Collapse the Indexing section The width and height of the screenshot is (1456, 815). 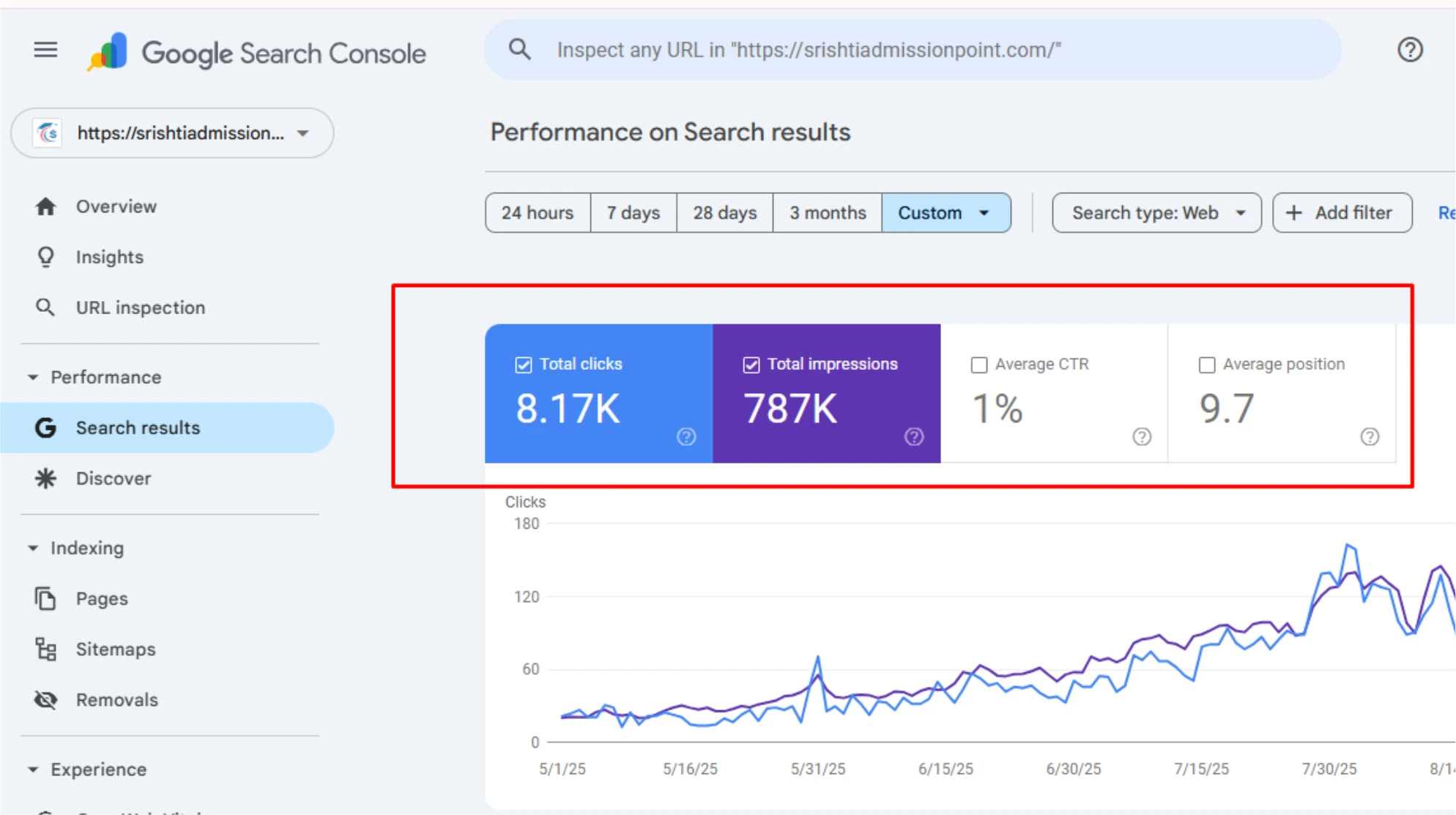pyautogui.click(x=33, y=548)
